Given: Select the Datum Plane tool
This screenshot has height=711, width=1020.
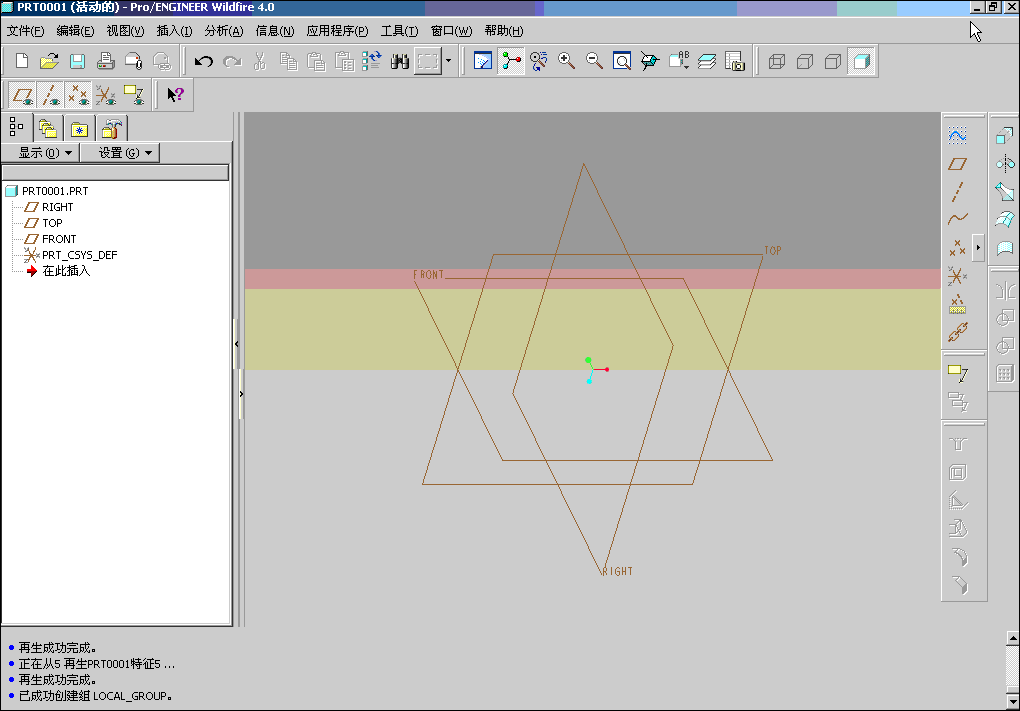Looking at the screenshot, I should (x=957, y=164).
